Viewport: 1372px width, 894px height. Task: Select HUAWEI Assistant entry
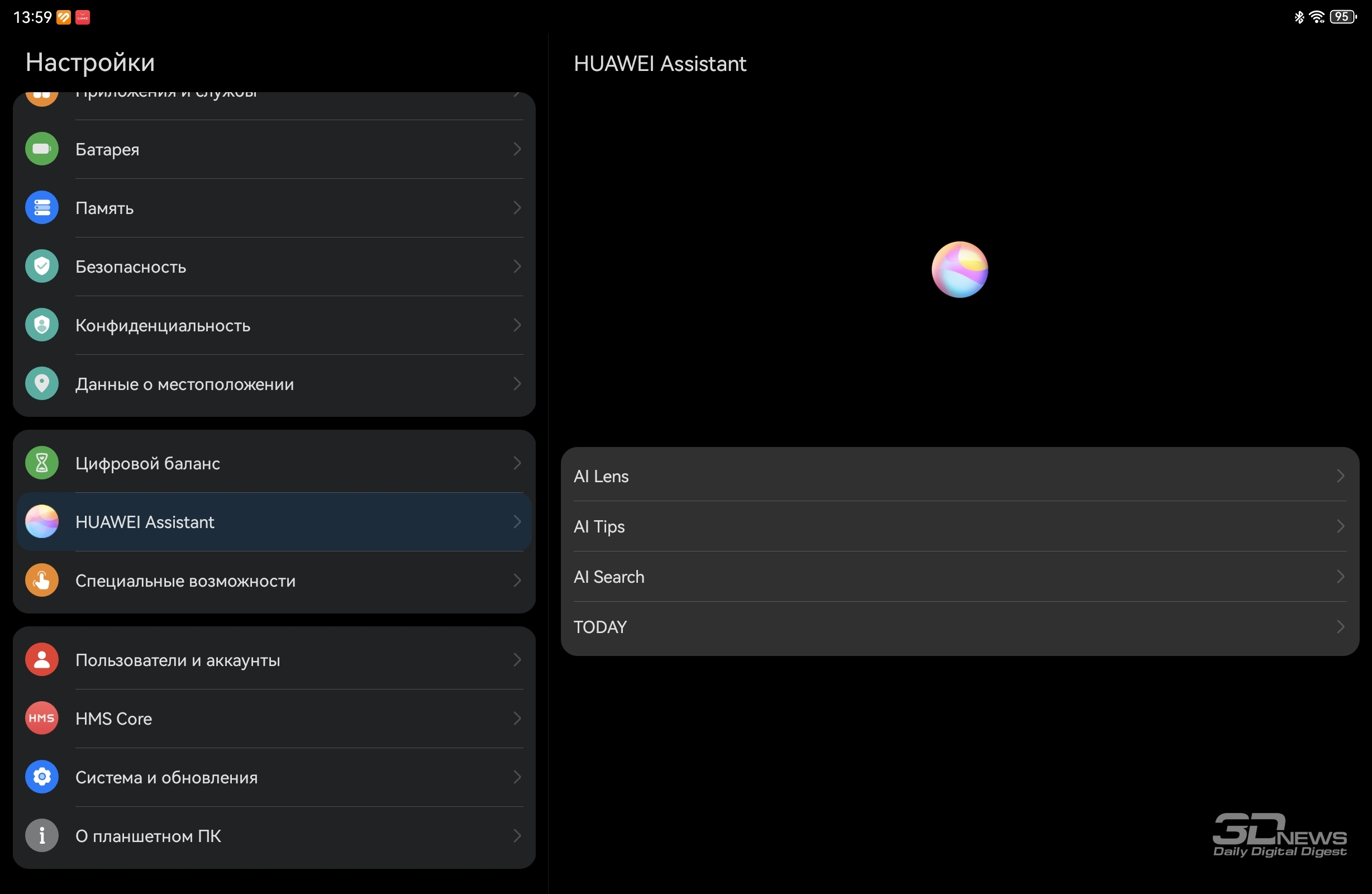coord(274,522)
